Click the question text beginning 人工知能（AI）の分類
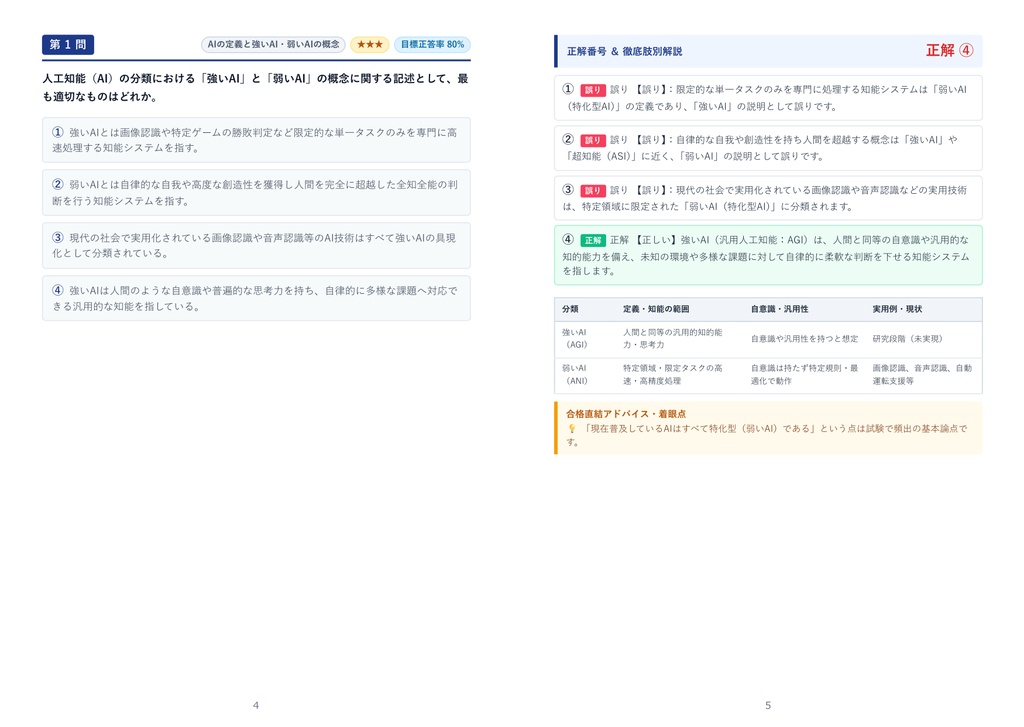This screenshot has height=727, width=1024. pyautogui.click(x=255, y=88)
